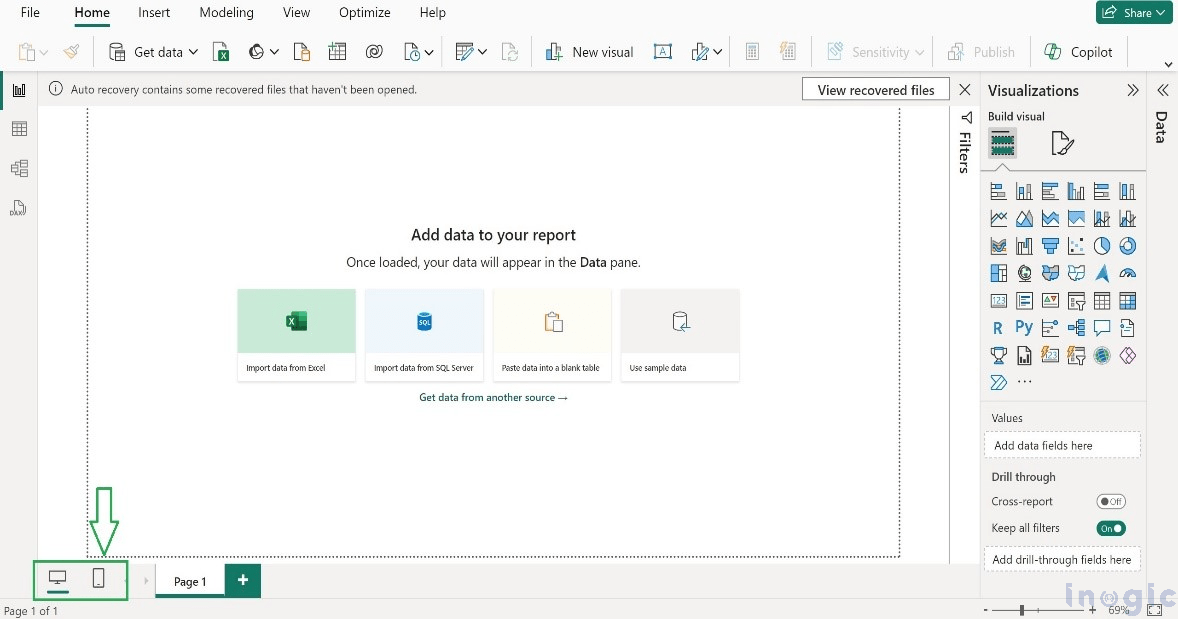Switch to Table view in the left sidebar
The image size is (1178, 619).
point(18,128)
